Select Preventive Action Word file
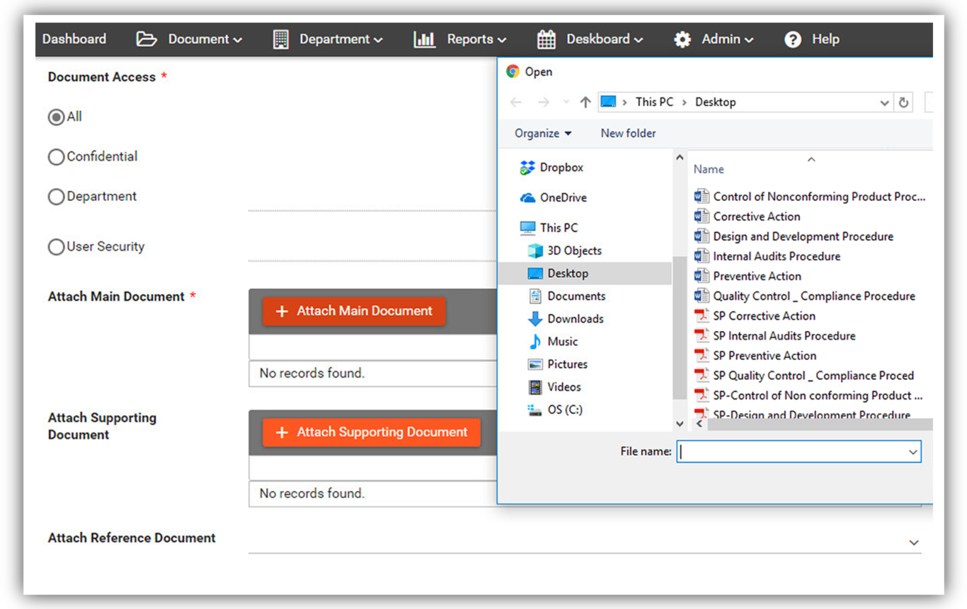The height and width of the screenshot is (609, 967). [747, 276]
